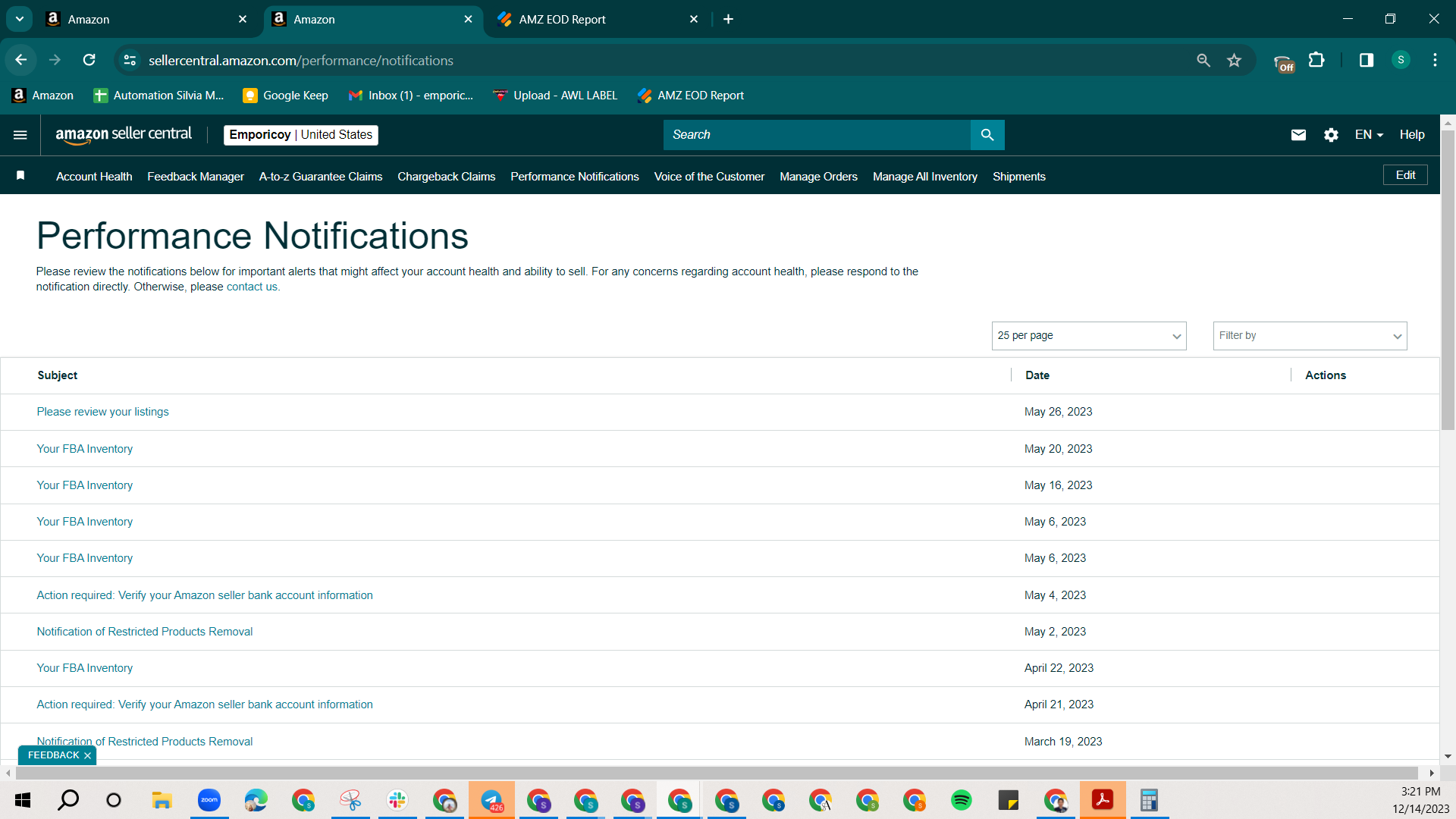Click the zoom magnifier icon in address bar
Screen dimensions: 1456x819
pyautogui.click(x=1203, y=60)
